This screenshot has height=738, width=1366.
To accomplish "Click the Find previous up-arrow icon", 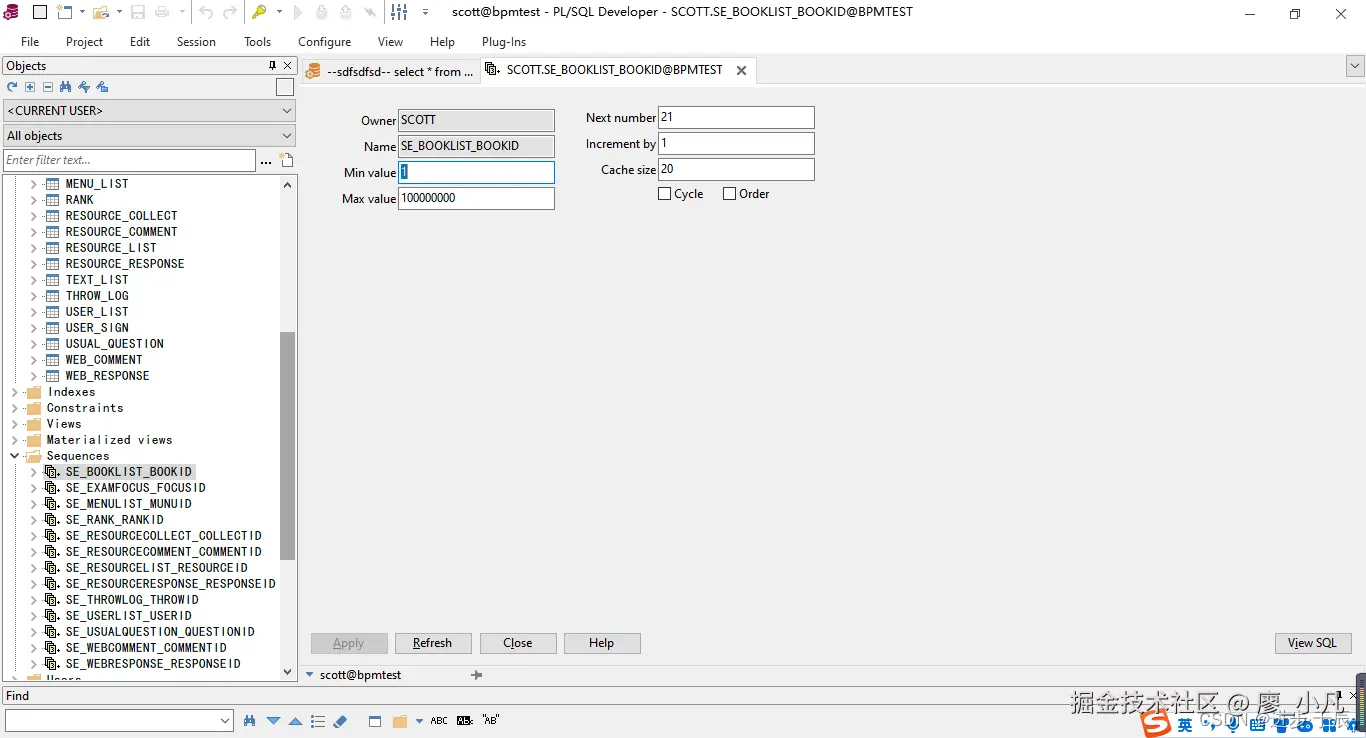I will pyautogui.click(x=295, y=720).
